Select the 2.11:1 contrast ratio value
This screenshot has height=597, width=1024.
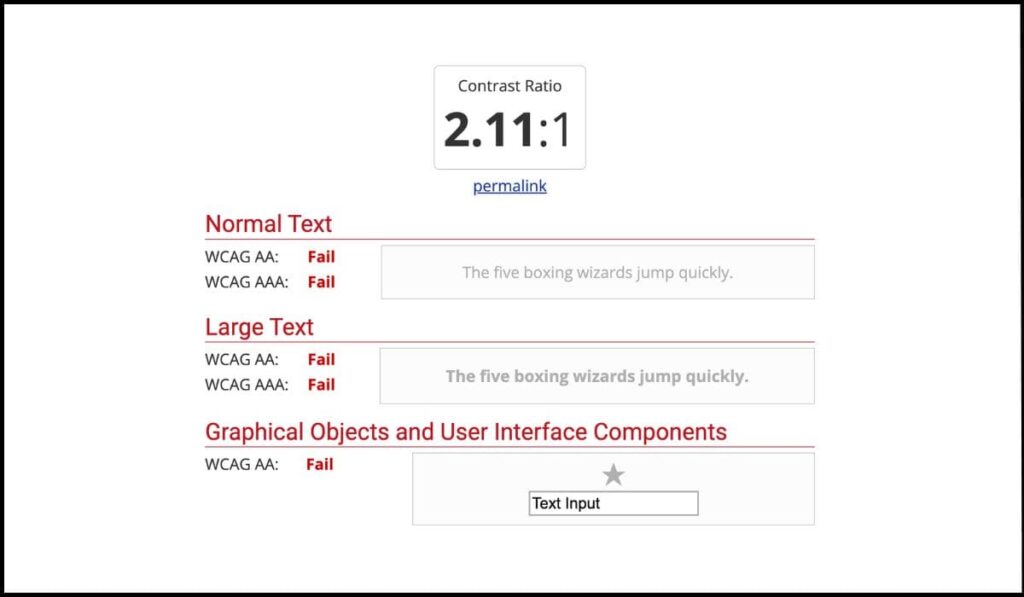(x=509, y=130)
